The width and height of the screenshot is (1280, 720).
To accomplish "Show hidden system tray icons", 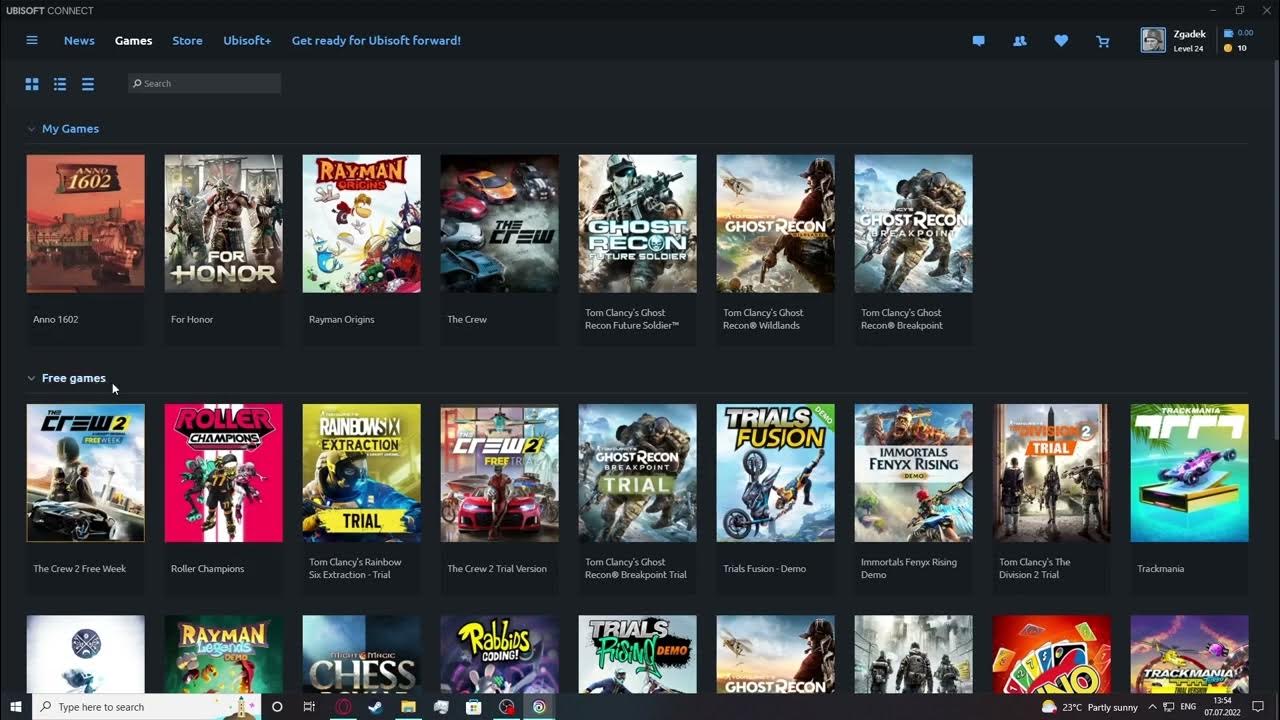I will pos(1153,707).
